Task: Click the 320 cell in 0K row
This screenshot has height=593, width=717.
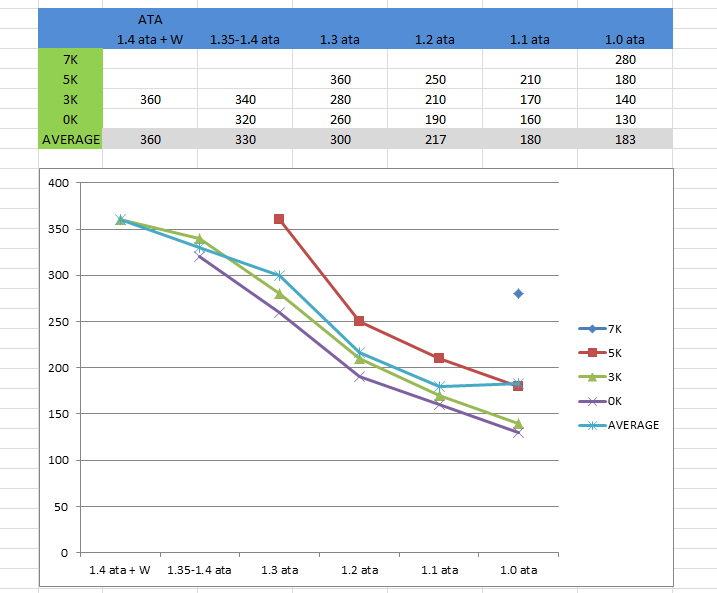Action: [x=245, y=119]
